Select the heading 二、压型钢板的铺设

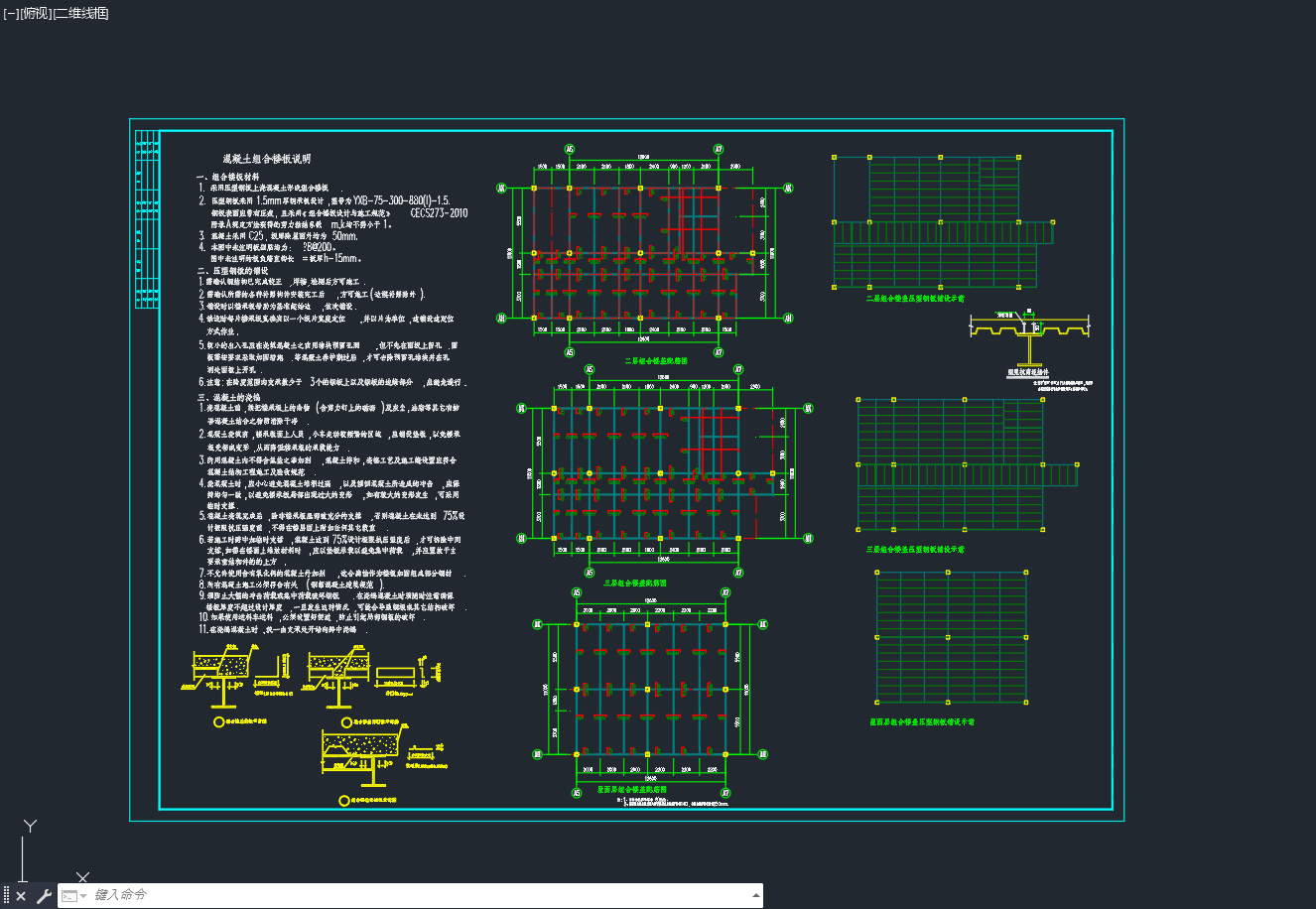pyautogui.click(x=232, y=270)
